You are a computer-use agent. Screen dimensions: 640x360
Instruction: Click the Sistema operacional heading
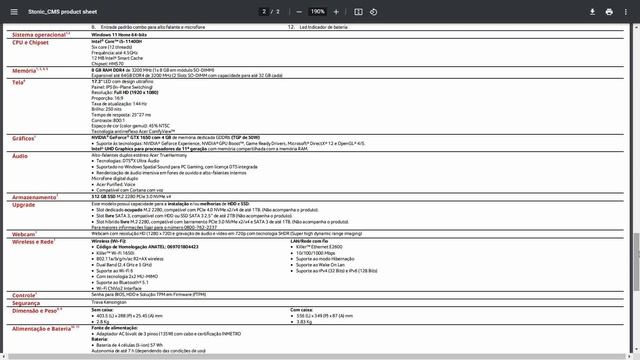coord(41,35)
